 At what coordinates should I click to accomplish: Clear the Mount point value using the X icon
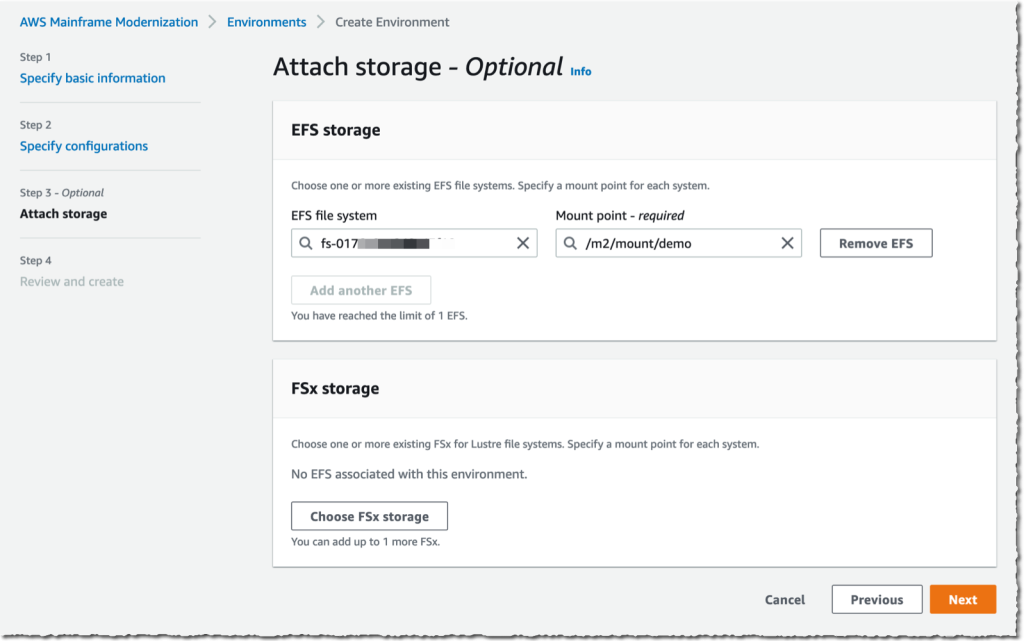[788, 242]
